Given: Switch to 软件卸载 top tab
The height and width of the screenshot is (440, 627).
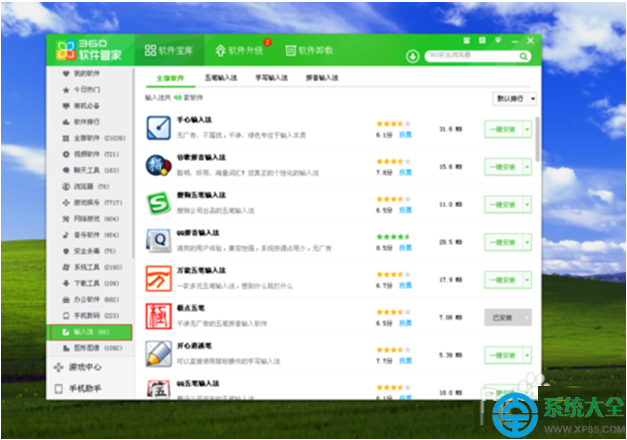Looking at the screenshot, I should [309, 50].
